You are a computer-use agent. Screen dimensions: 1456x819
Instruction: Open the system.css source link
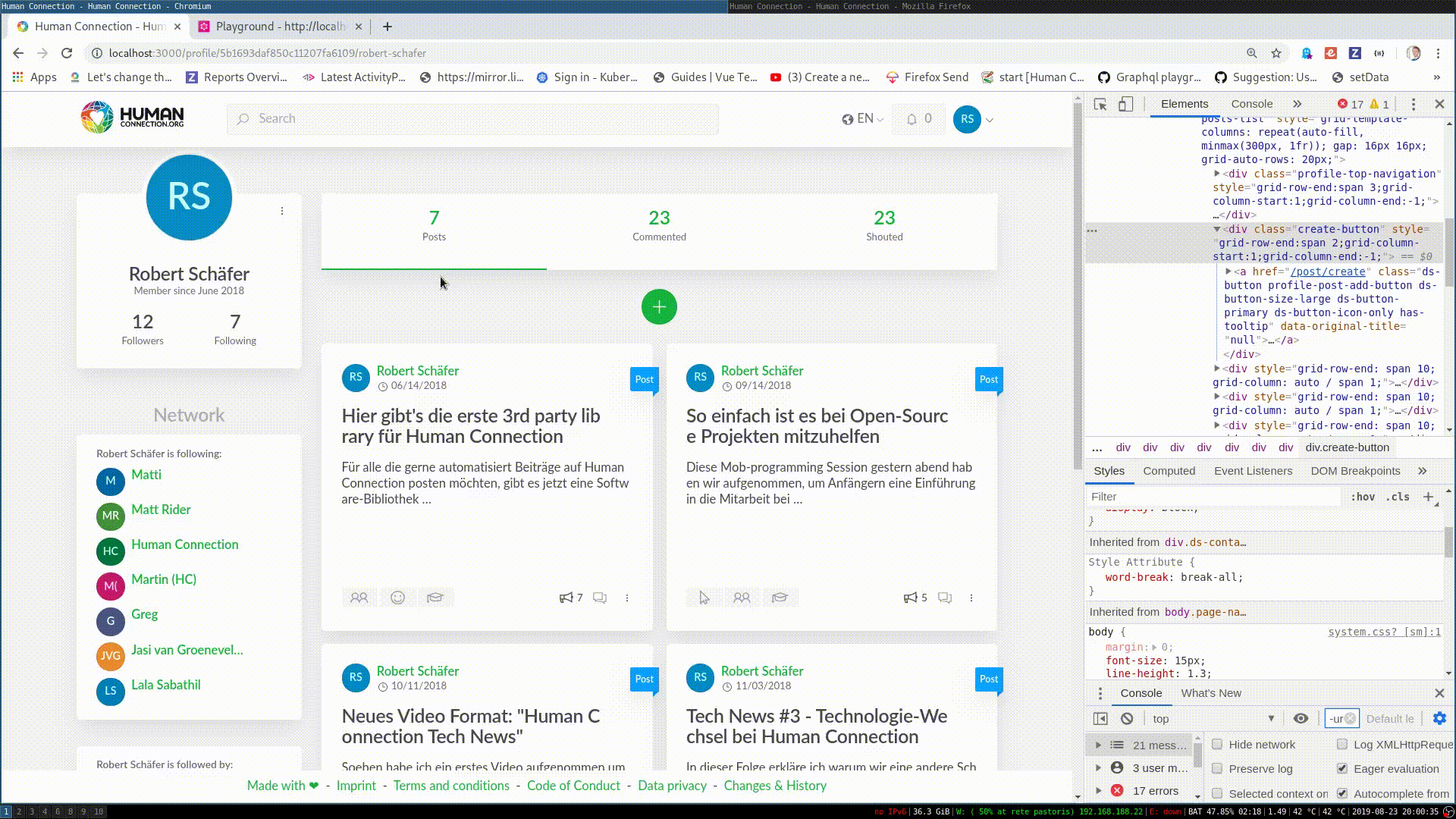(1384, 632)
